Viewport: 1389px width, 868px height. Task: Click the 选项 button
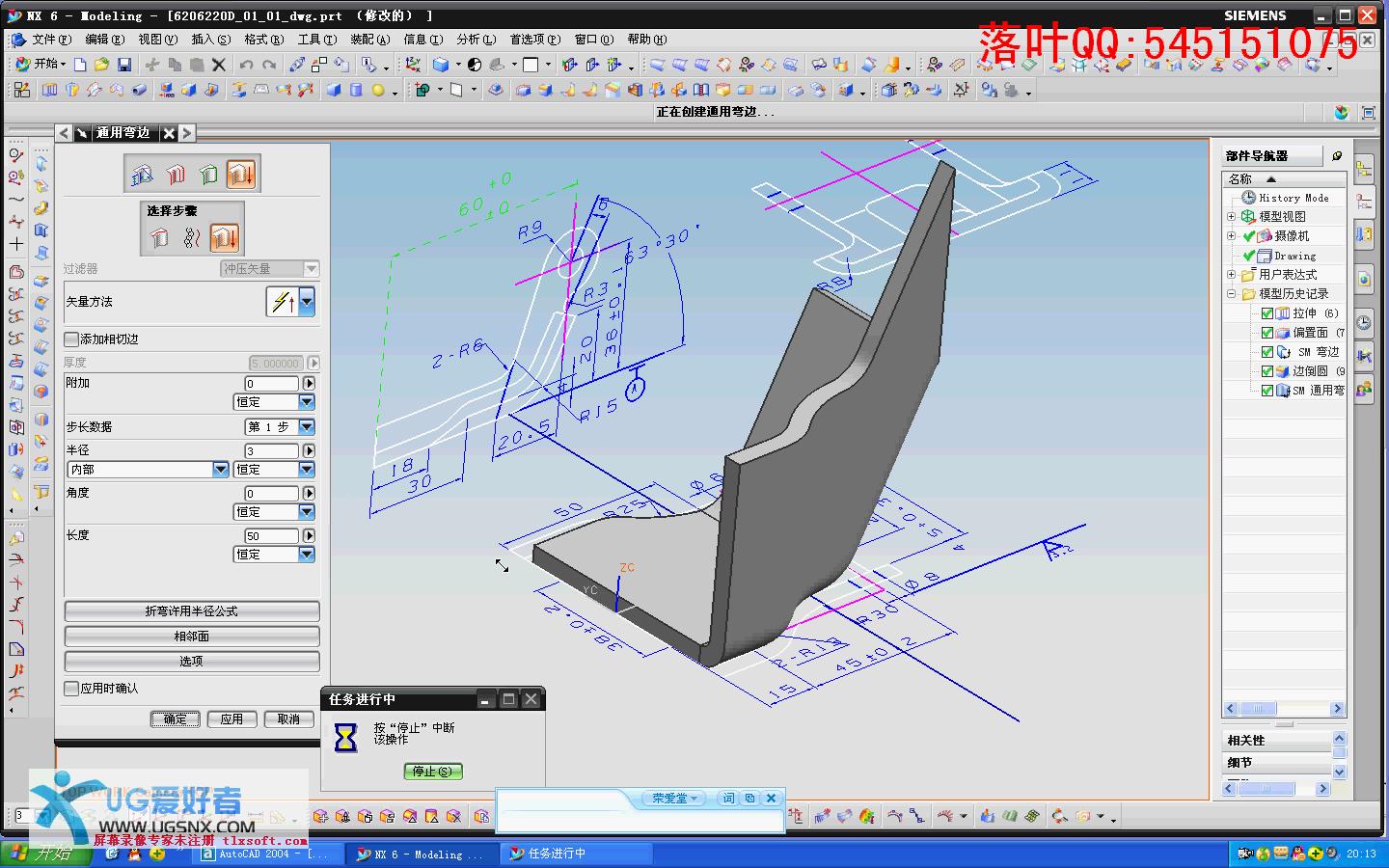tap(192, 662)
